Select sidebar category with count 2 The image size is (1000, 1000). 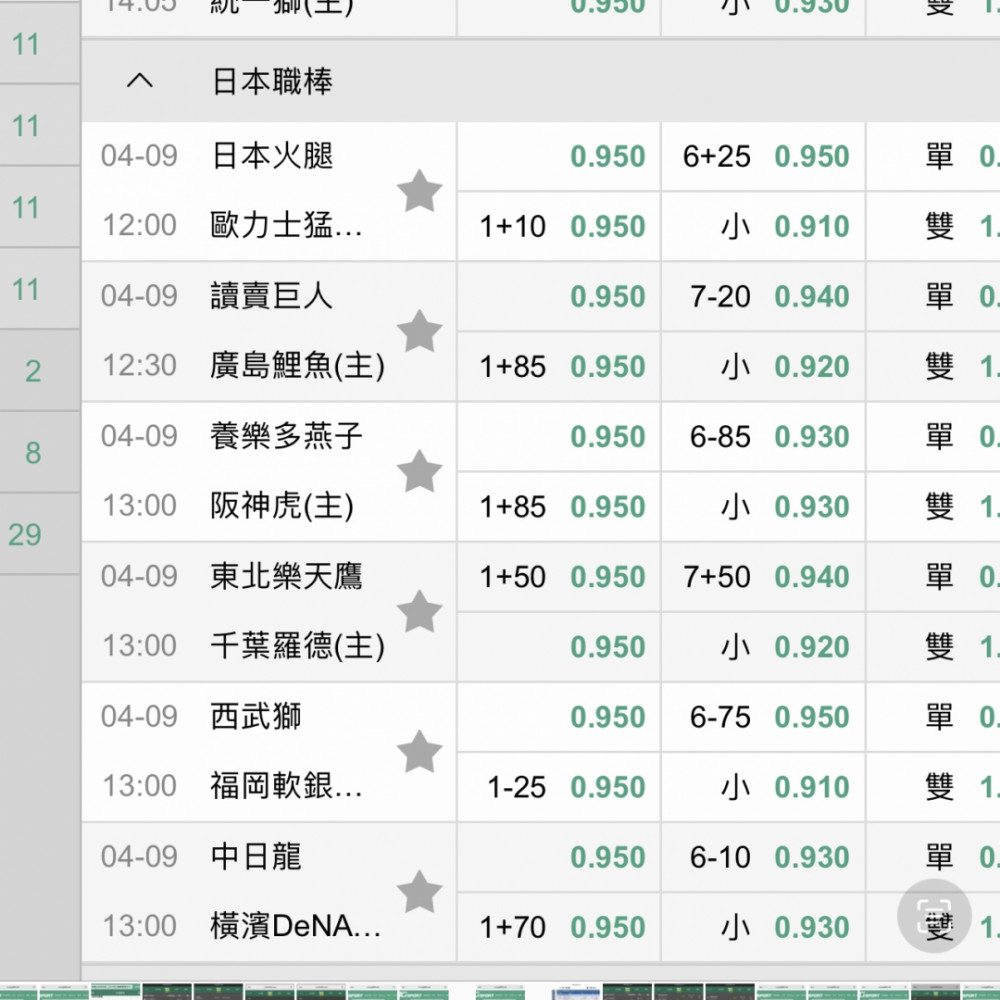point(39,371)
